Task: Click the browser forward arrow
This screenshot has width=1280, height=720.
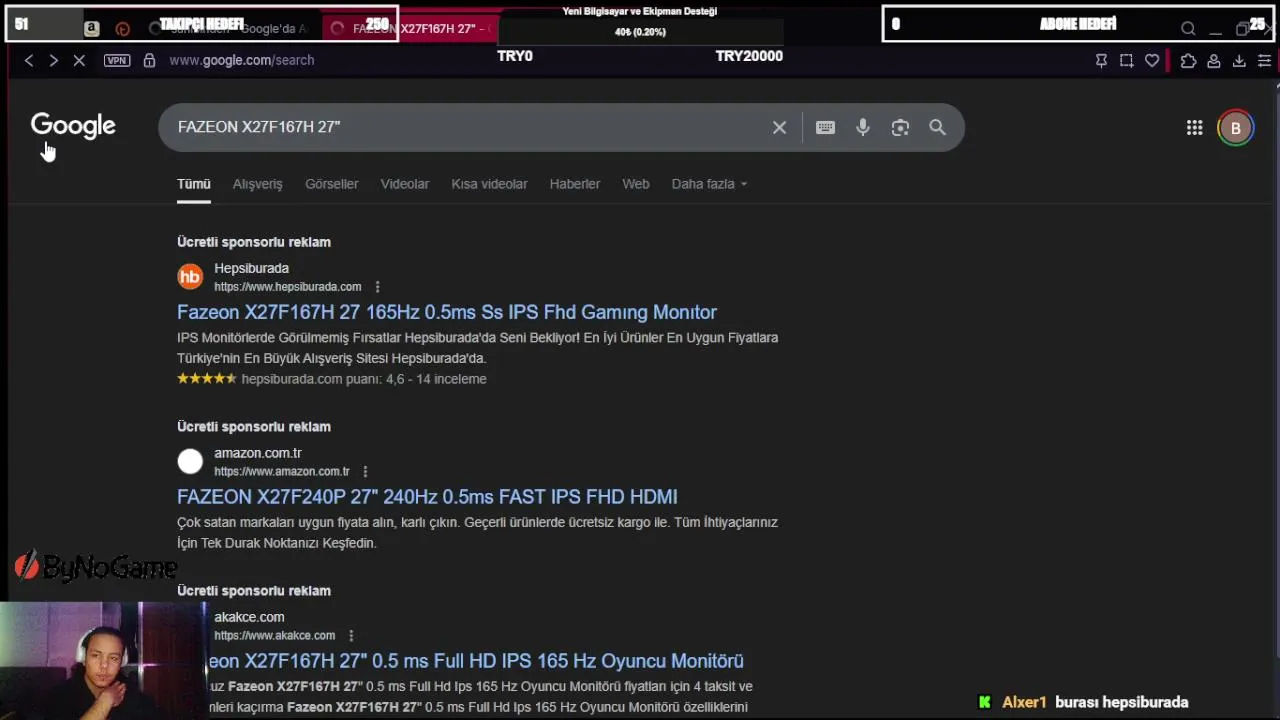Action: [53, 60]
